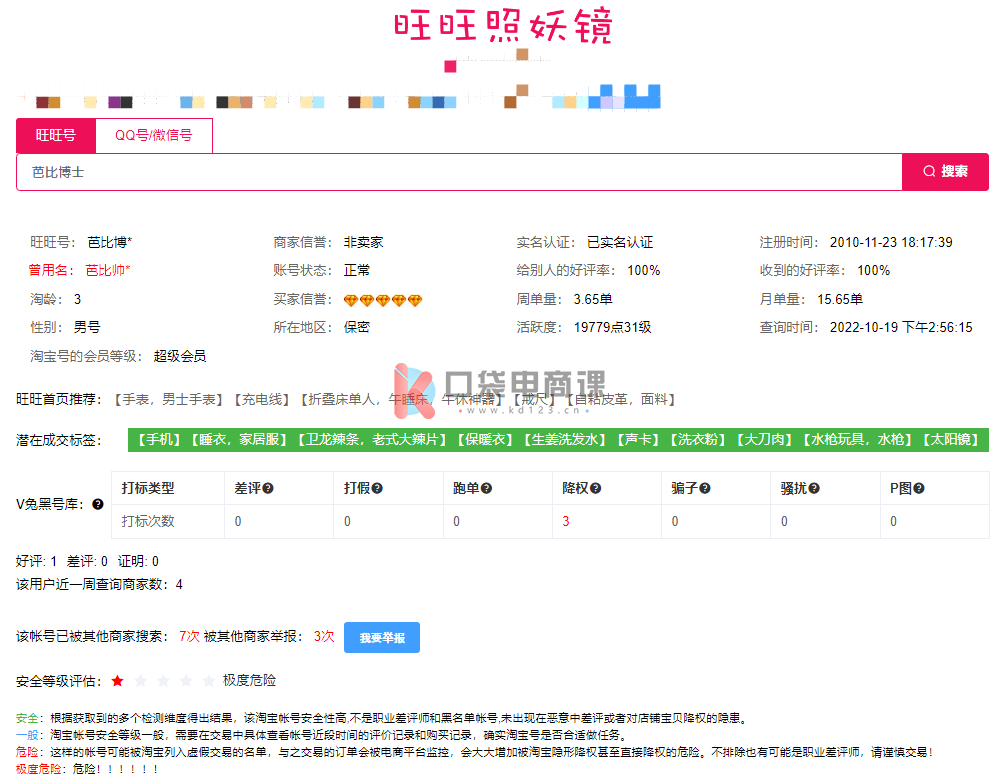Click the P图 count 0 in table

894,521
